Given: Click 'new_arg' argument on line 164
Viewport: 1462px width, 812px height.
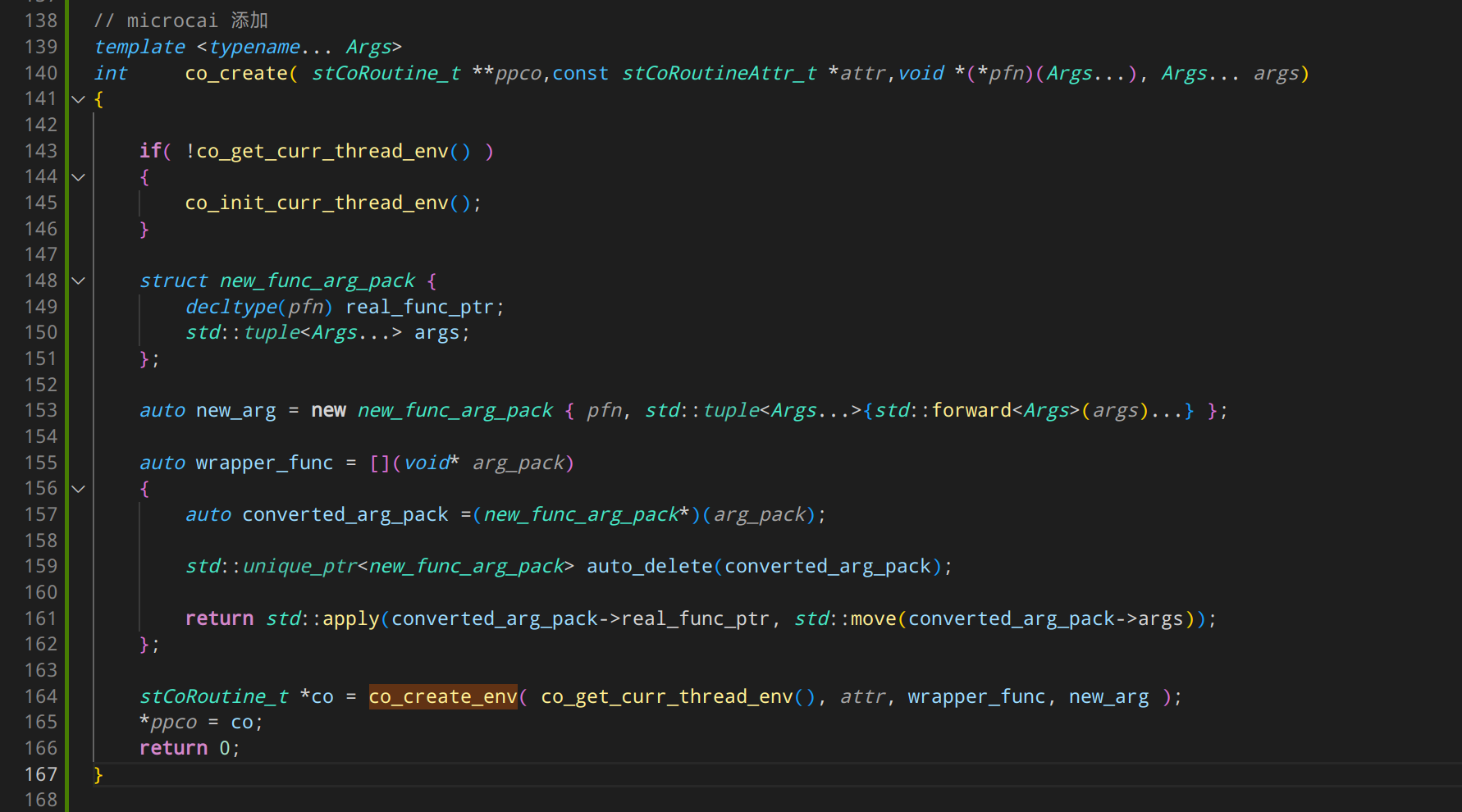Looking at the screenshot, I should [x=1108, y=696].
